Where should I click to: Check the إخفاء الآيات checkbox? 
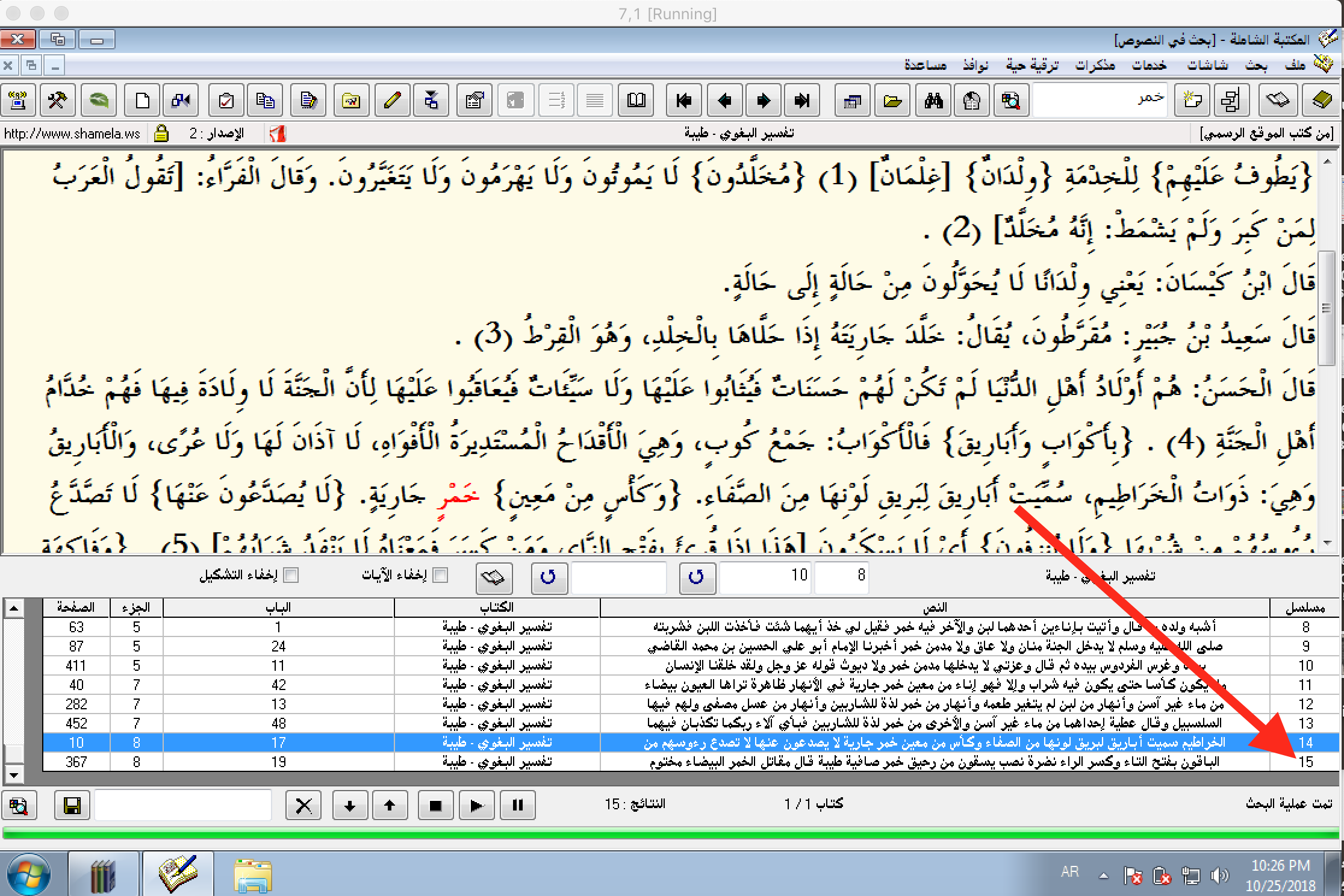(441, 576)
